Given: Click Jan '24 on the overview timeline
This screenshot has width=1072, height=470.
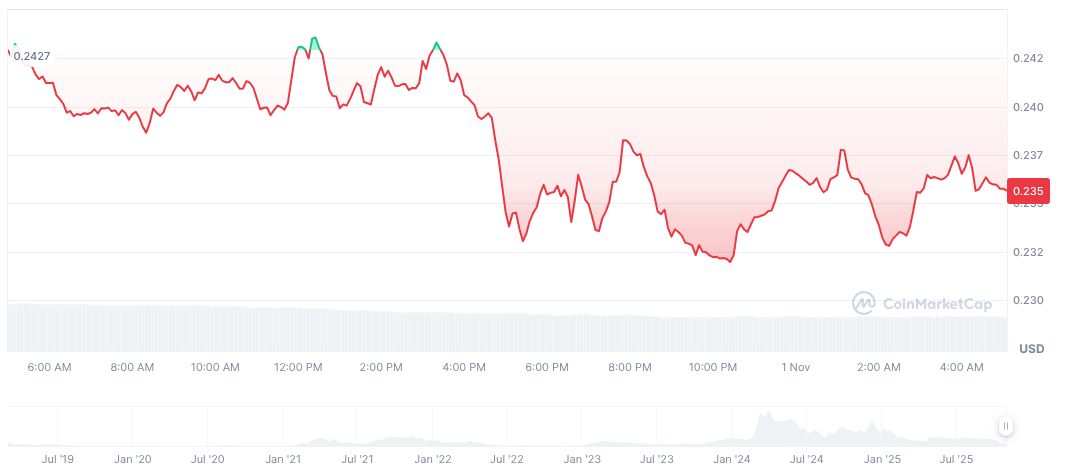Looking at the screenshot, I should (x=731, y=460).
